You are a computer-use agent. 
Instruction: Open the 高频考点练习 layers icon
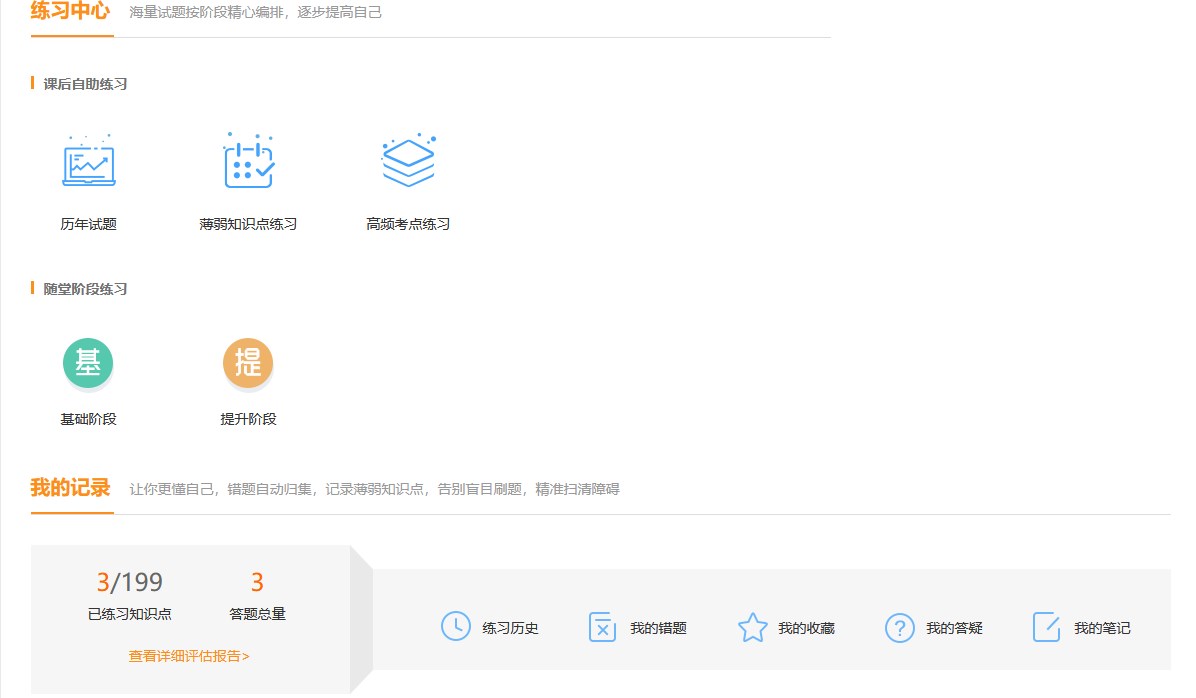pyautogui.click(x=408, y=160)
